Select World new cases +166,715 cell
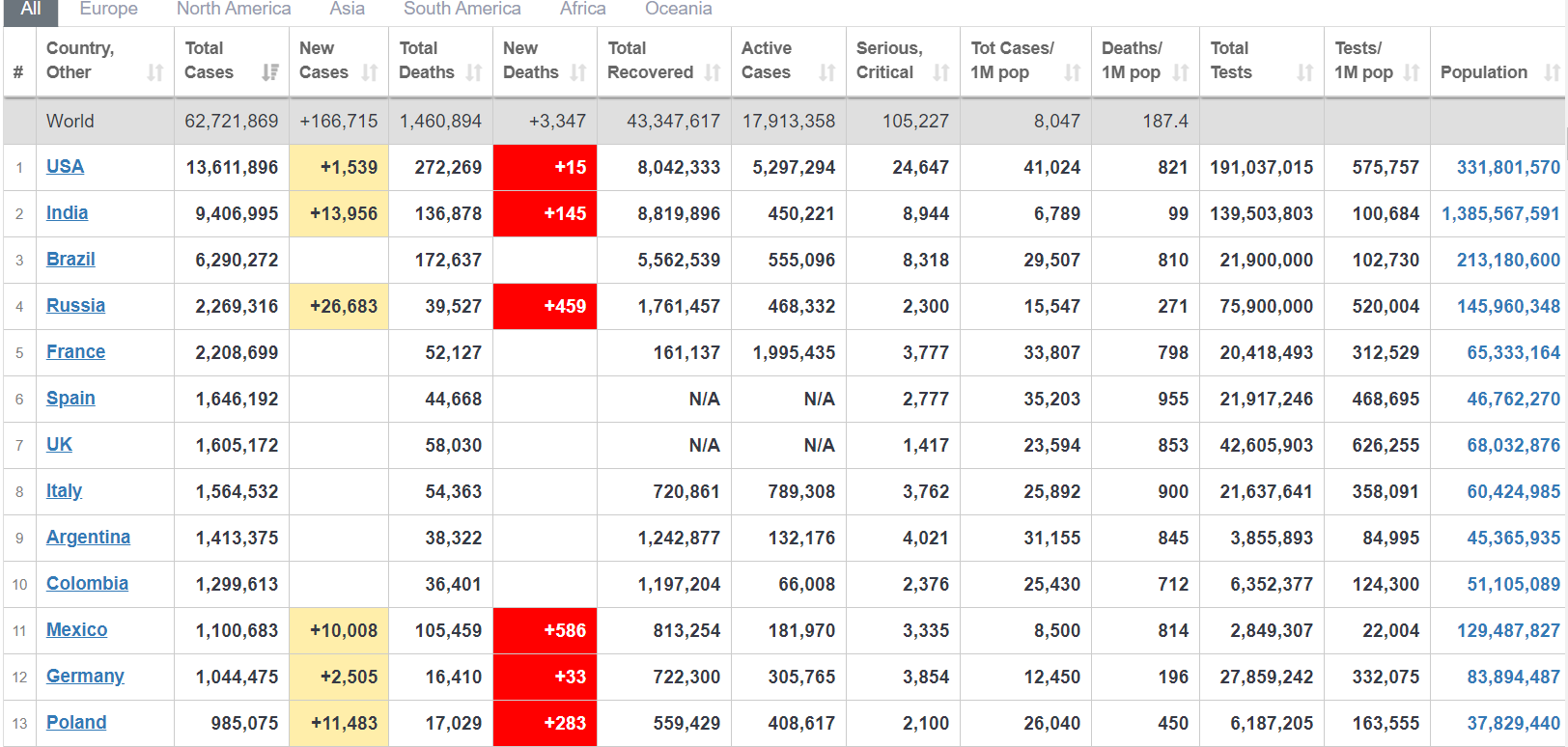Image resolution: width=1568 pixels, height=747 pixels. pos(339,121)
